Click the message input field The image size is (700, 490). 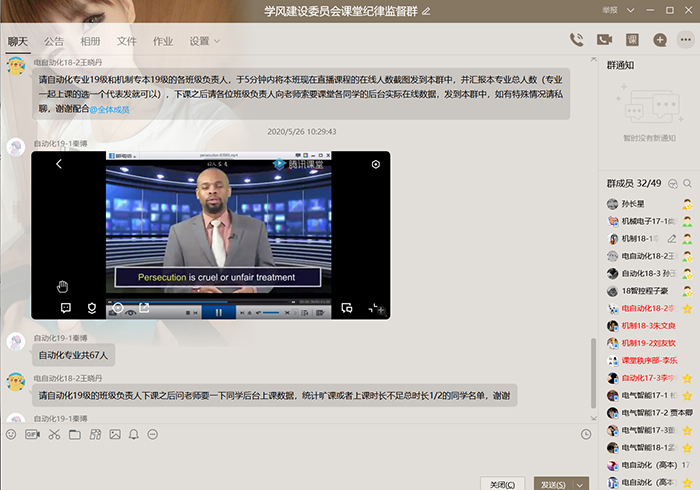299,458
